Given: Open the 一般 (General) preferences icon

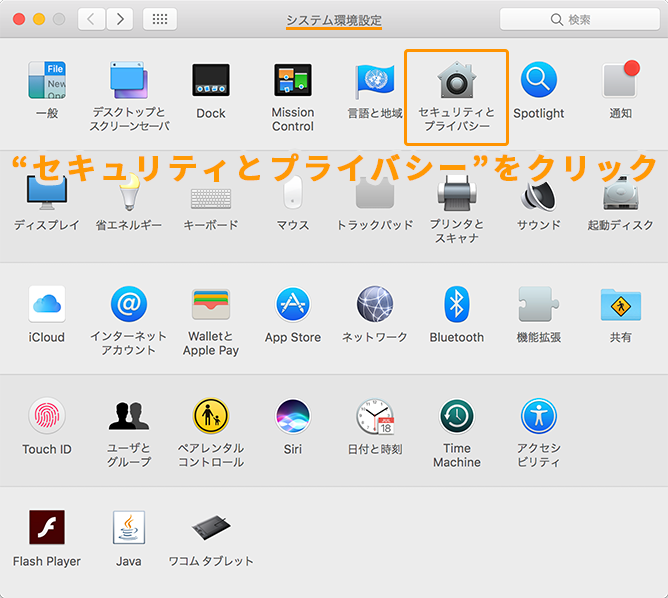Looking at the screenshot, I should (x=47, y=80).
